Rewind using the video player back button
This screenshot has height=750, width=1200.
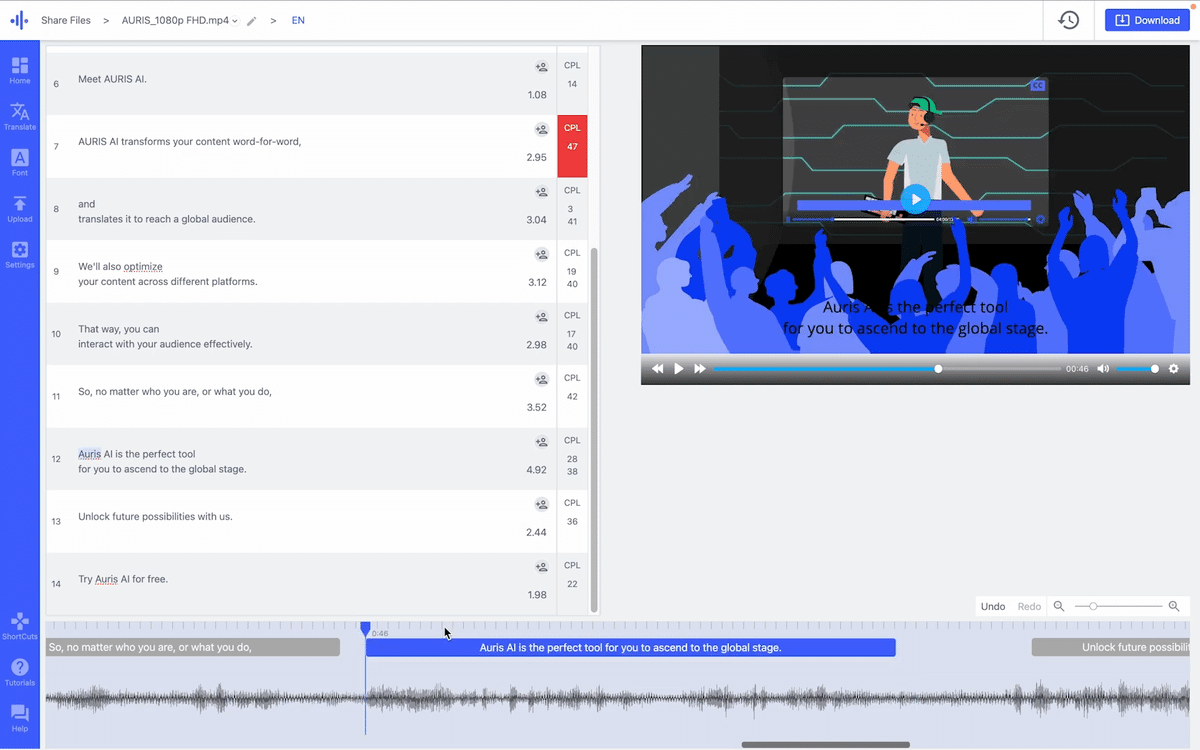(658, 369)
